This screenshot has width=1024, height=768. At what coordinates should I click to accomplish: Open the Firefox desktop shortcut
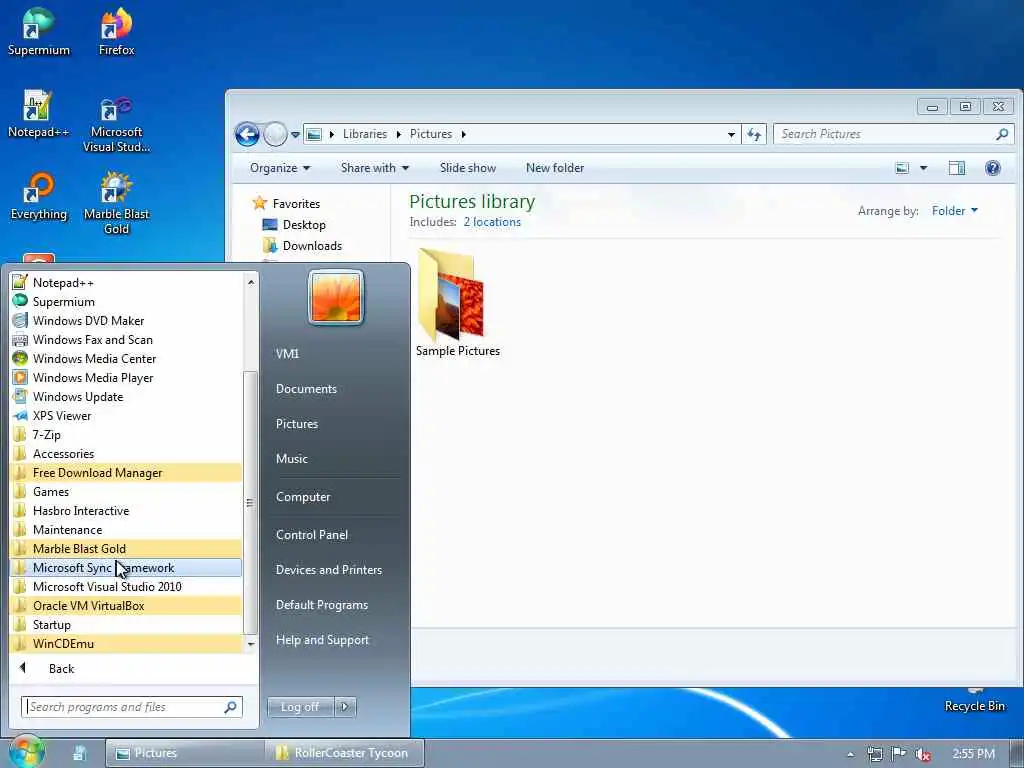tap(116, 31)
